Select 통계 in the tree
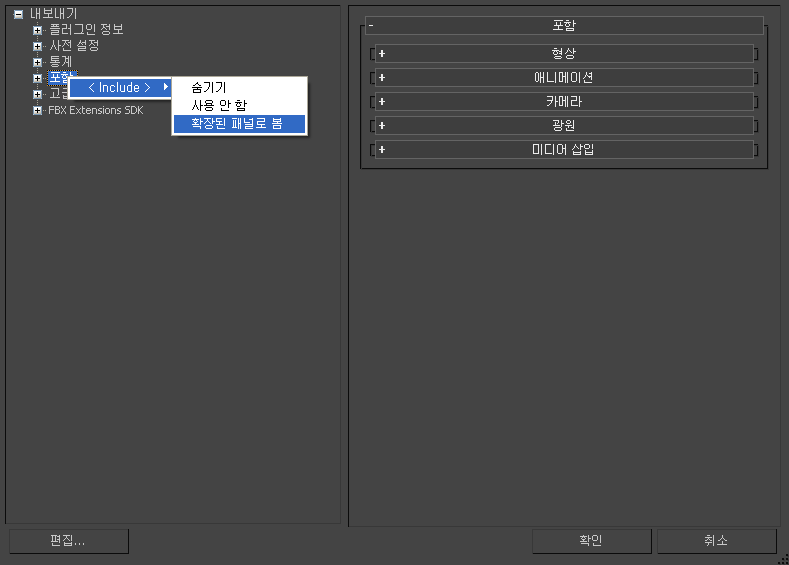Viewport: 789px width, 565px height. click(60, 61)
